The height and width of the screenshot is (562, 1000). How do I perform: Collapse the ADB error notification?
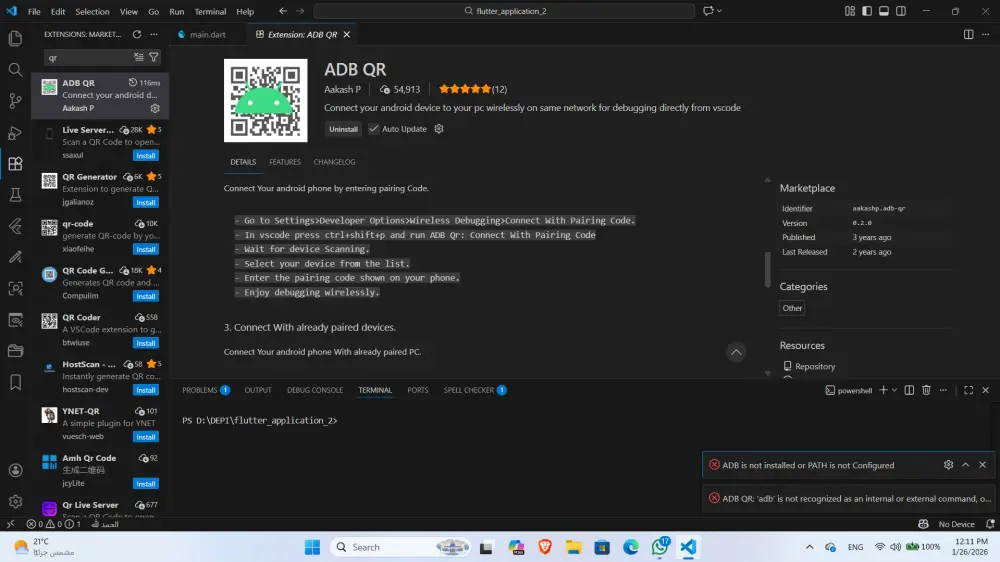(966, 465)
